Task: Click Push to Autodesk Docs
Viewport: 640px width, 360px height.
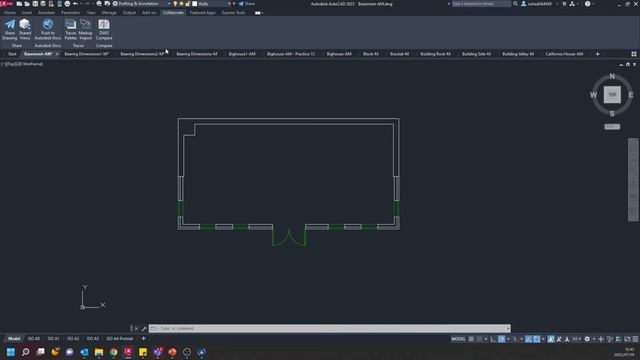Action: (x=48, y=29)
